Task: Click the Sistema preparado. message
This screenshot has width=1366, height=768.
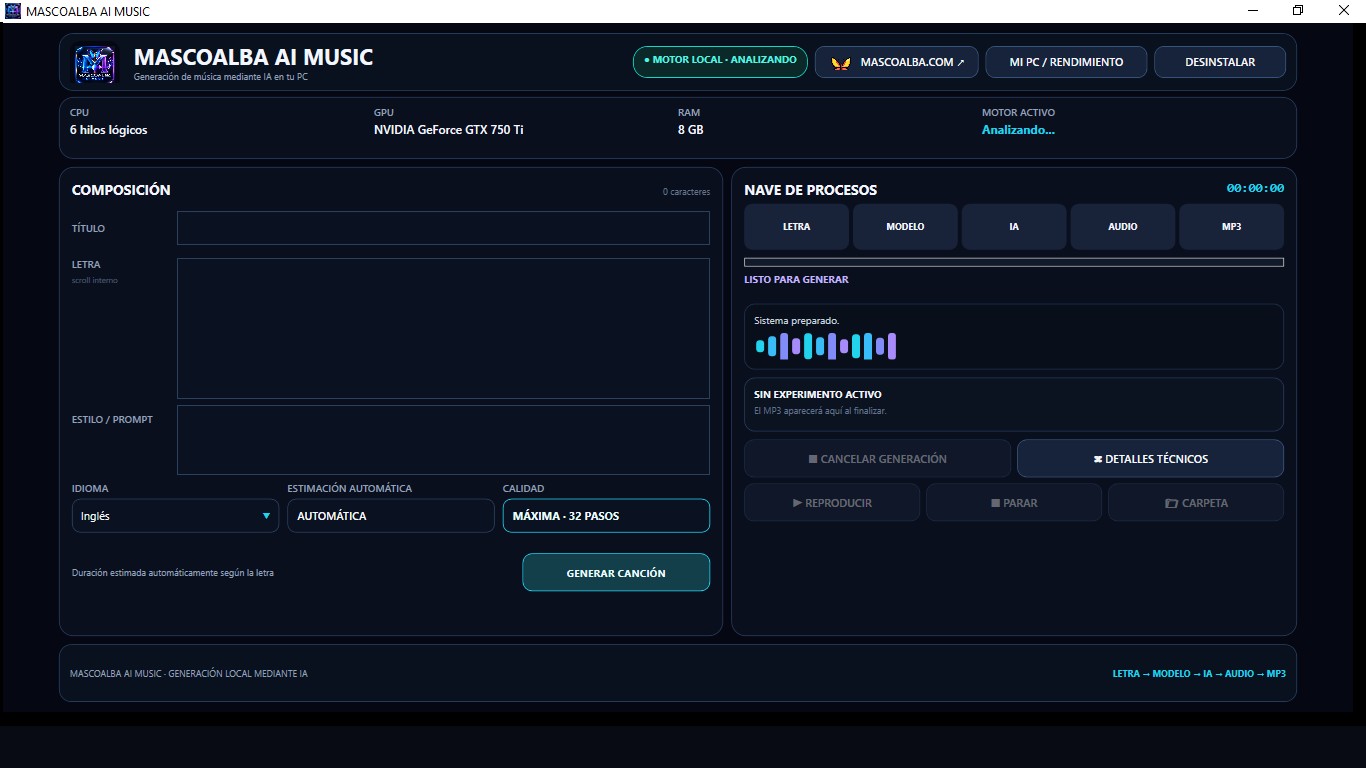Action: coord(796,321)
